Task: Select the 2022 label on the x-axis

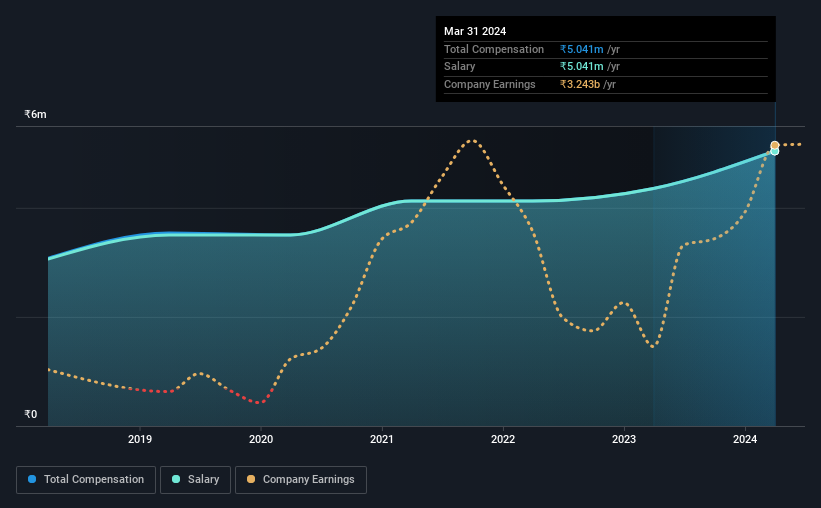Action: coord(503,439)
